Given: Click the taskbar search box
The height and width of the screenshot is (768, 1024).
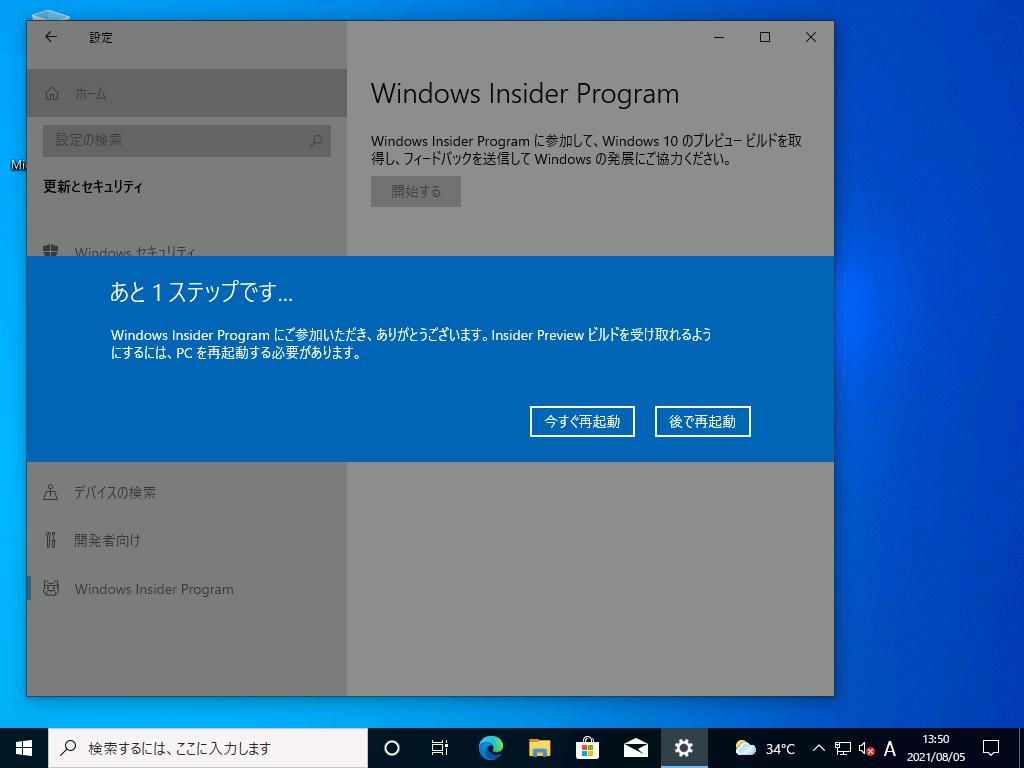Looking at the screenshot, I should coord(208,748).
